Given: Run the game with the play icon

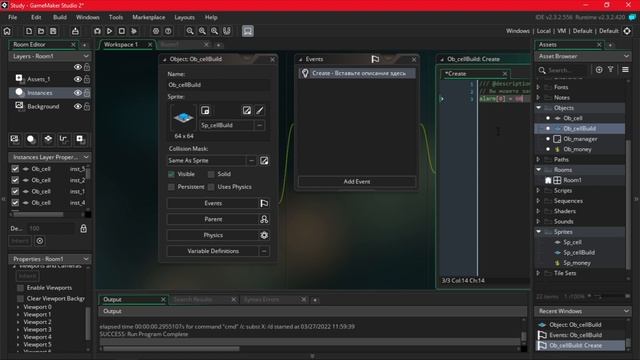Looking at the screenshot, I should (x=109, y=31).
